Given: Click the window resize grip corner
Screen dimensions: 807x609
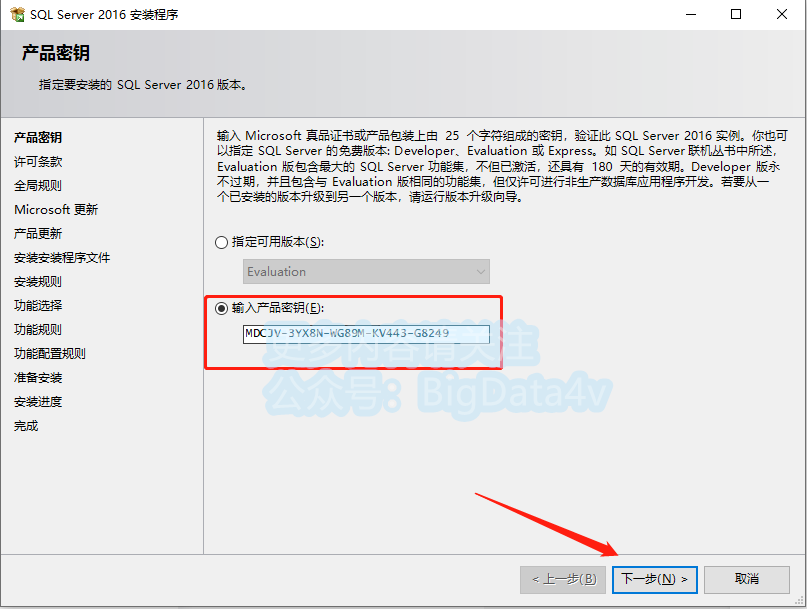Looking at the screenshot, I should click(x=799, y=601).
